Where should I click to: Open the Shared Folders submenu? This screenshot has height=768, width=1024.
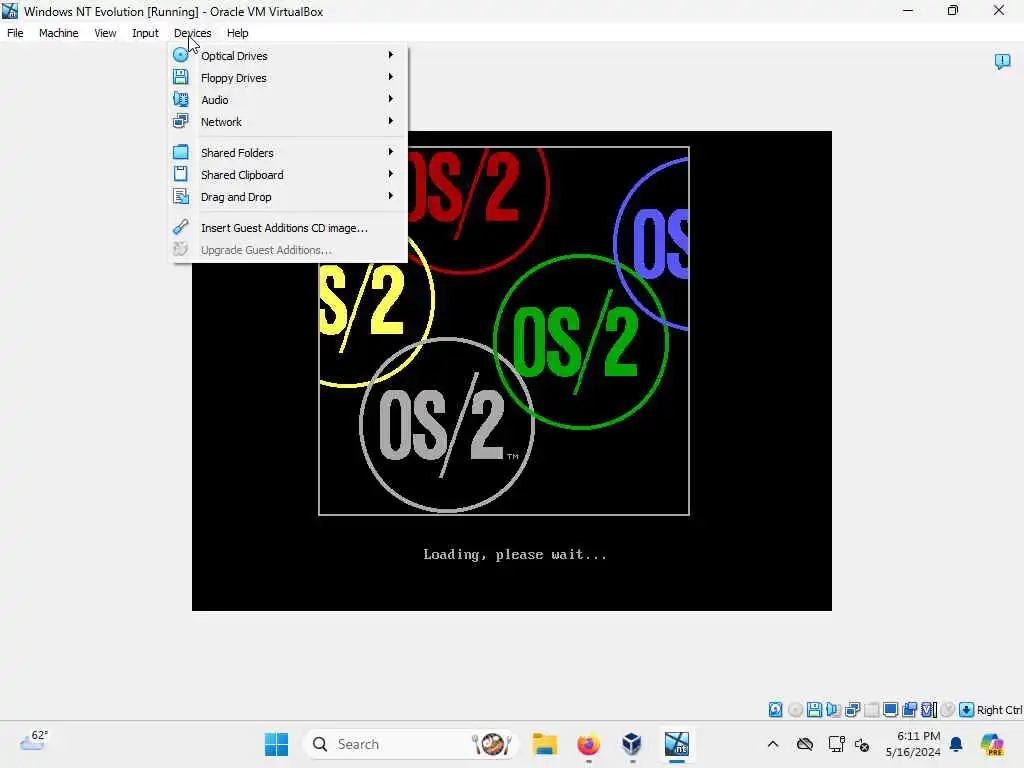288,152
